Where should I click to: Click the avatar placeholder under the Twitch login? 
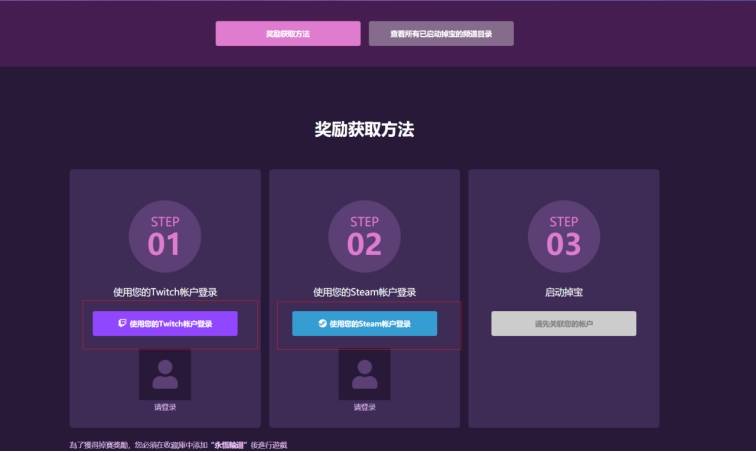click(x=165, y=375)
